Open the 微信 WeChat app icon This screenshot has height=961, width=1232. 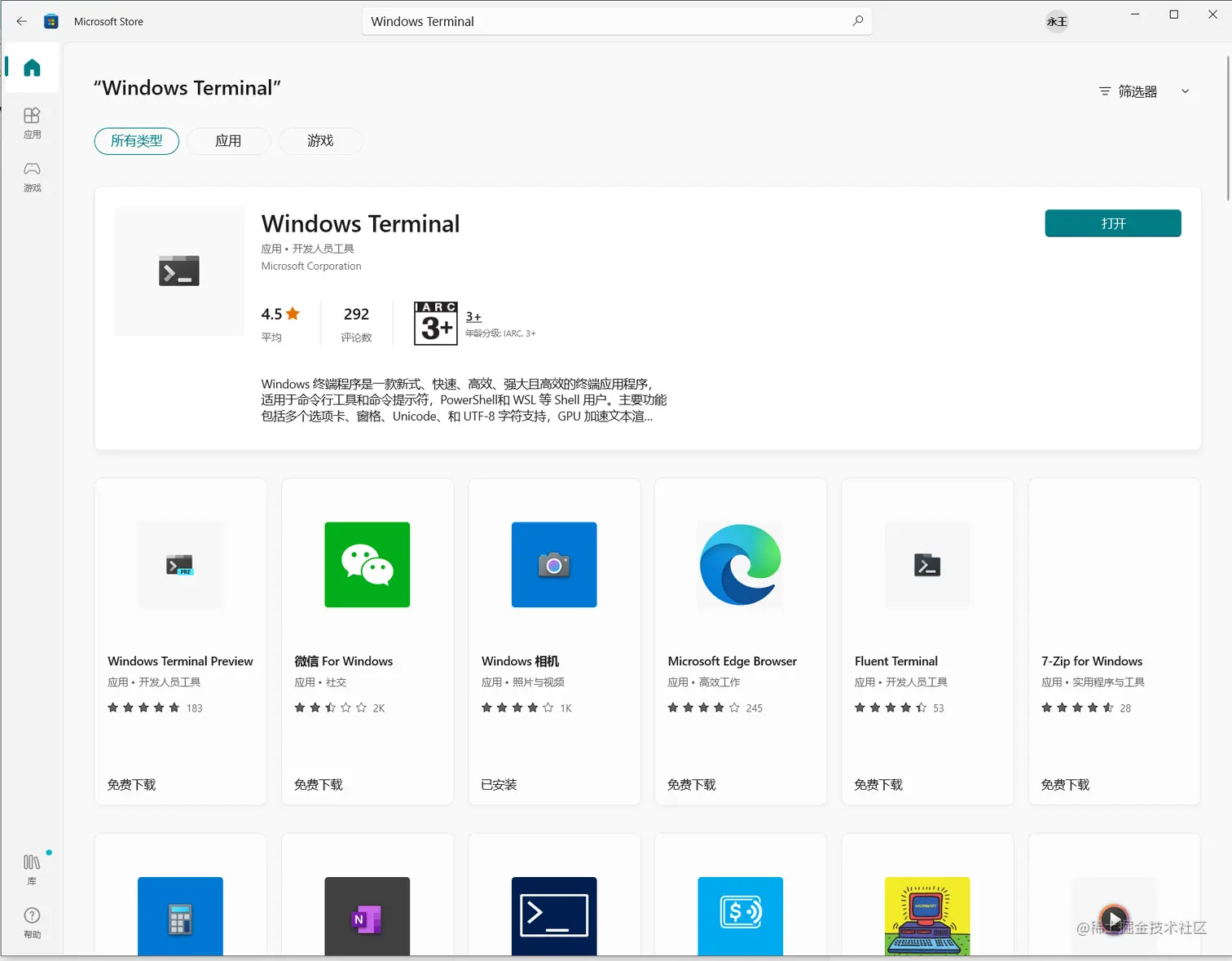point(367,565)
